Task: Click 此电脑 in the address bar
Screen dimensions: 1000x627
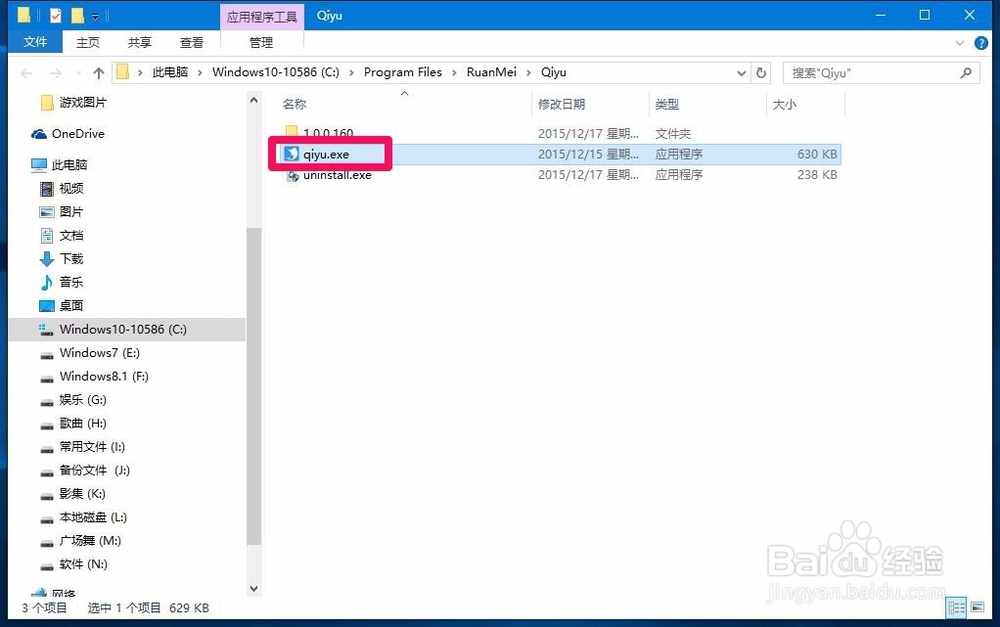Action: click(170, 72)
